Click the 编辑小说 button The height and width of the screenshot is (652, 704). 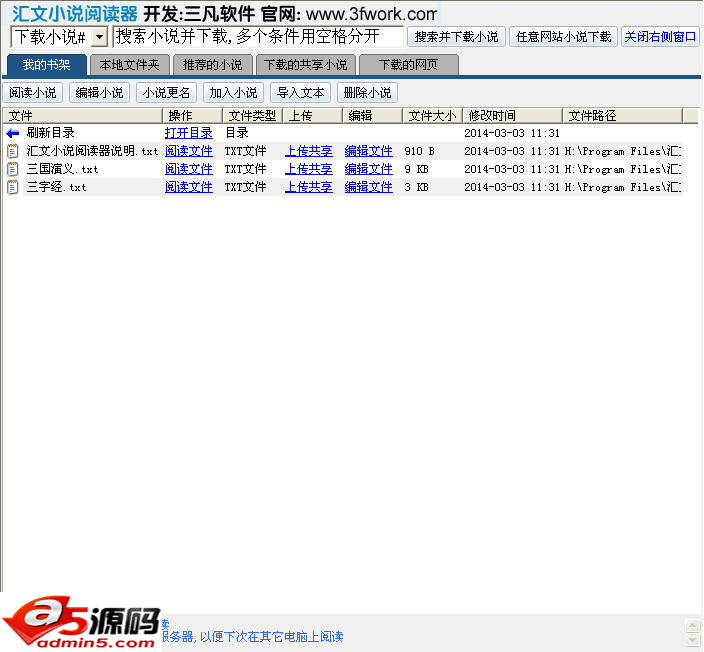(99, 93)
